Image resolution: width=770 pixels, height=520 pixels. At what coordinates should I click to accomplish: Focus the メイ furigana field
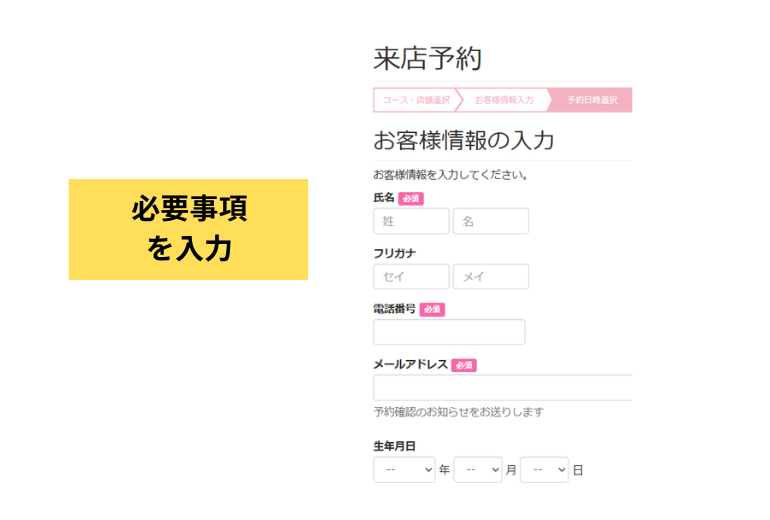491,276
